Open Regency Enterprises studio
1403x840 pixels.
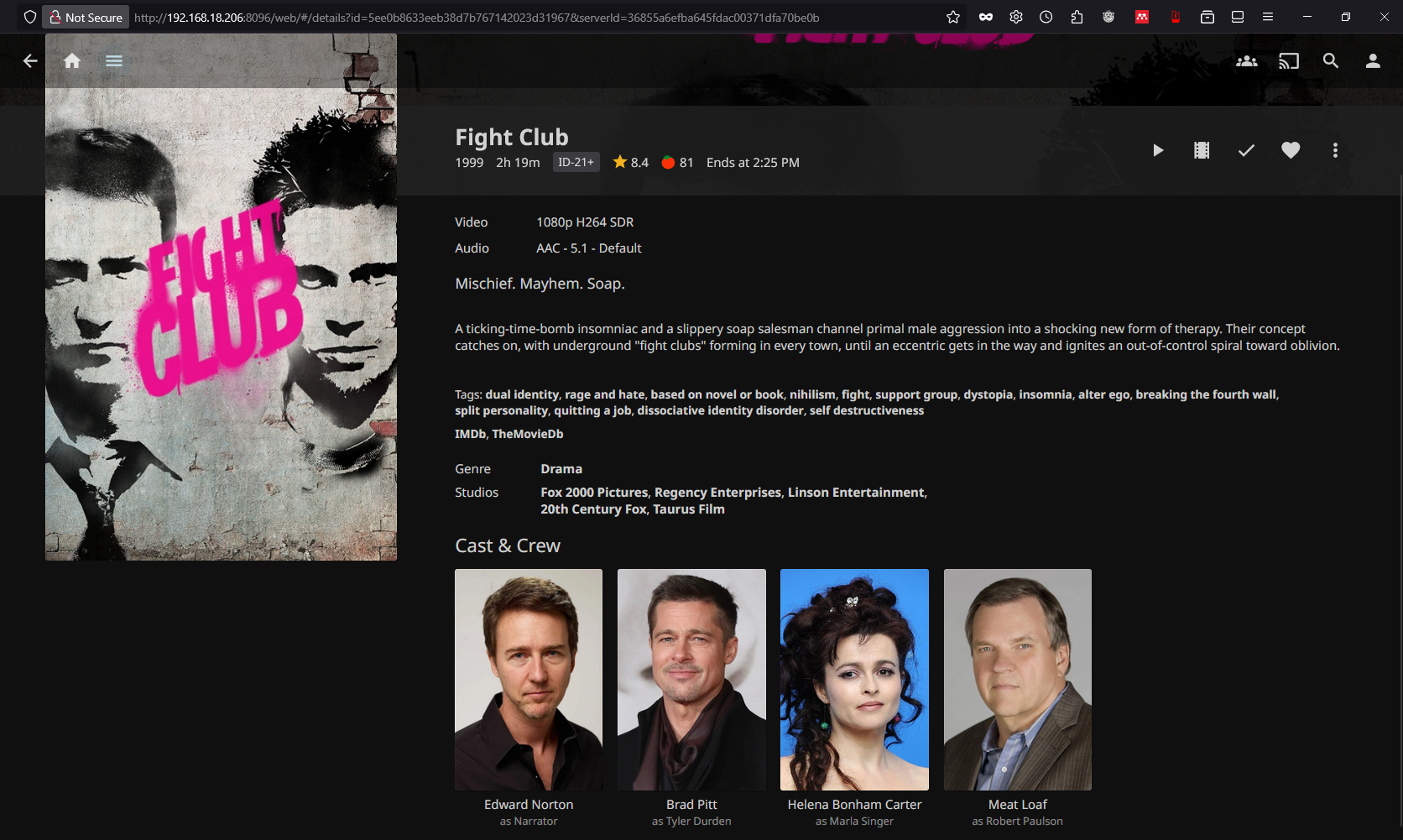717,493
